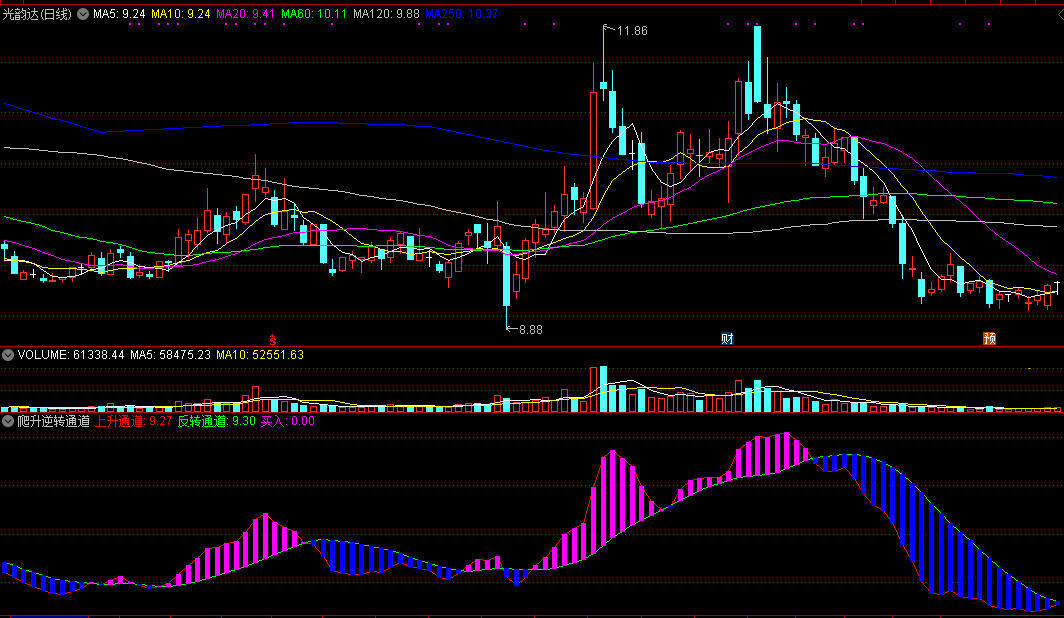Click the orange 预 forecast marker
Image resolution: width=1064 pixels, height=618 pixels.
click(989, 339)
